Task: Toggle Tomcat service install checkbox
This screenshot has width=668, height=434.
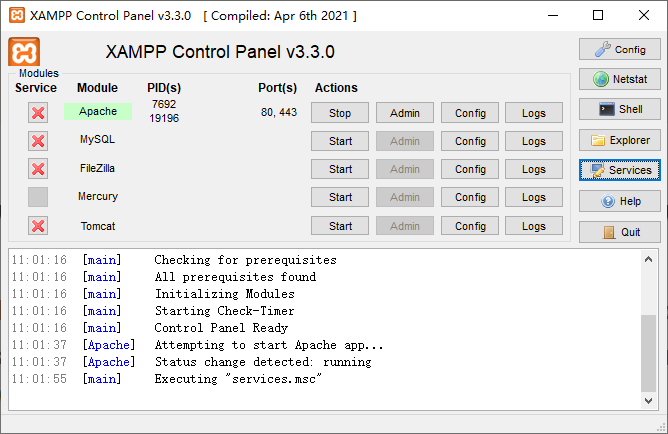Action: point(38,226)
